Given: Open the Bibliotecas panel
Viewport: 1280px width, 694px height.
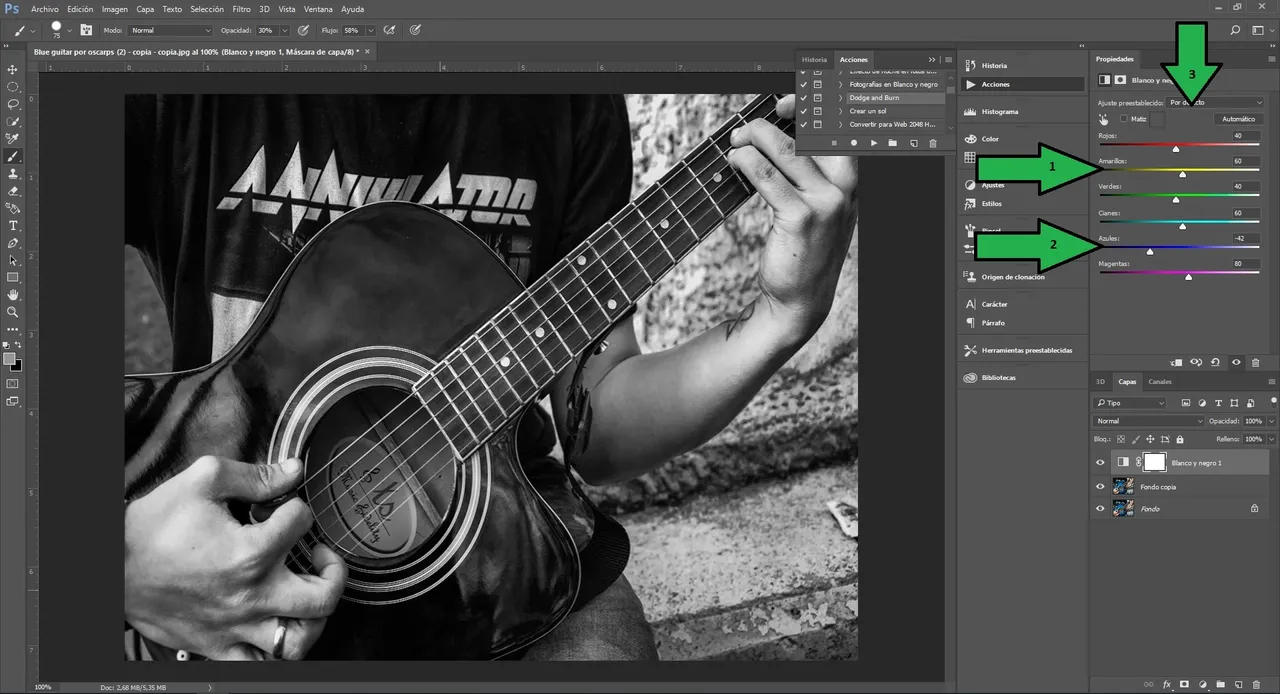Looking at the screenshot, I should click(x=989, y=378).
